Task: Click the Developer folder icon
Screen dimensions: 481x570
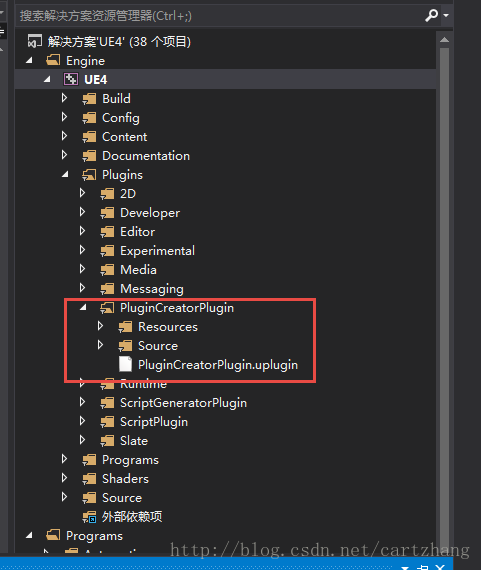Action: tap(108, 212)
